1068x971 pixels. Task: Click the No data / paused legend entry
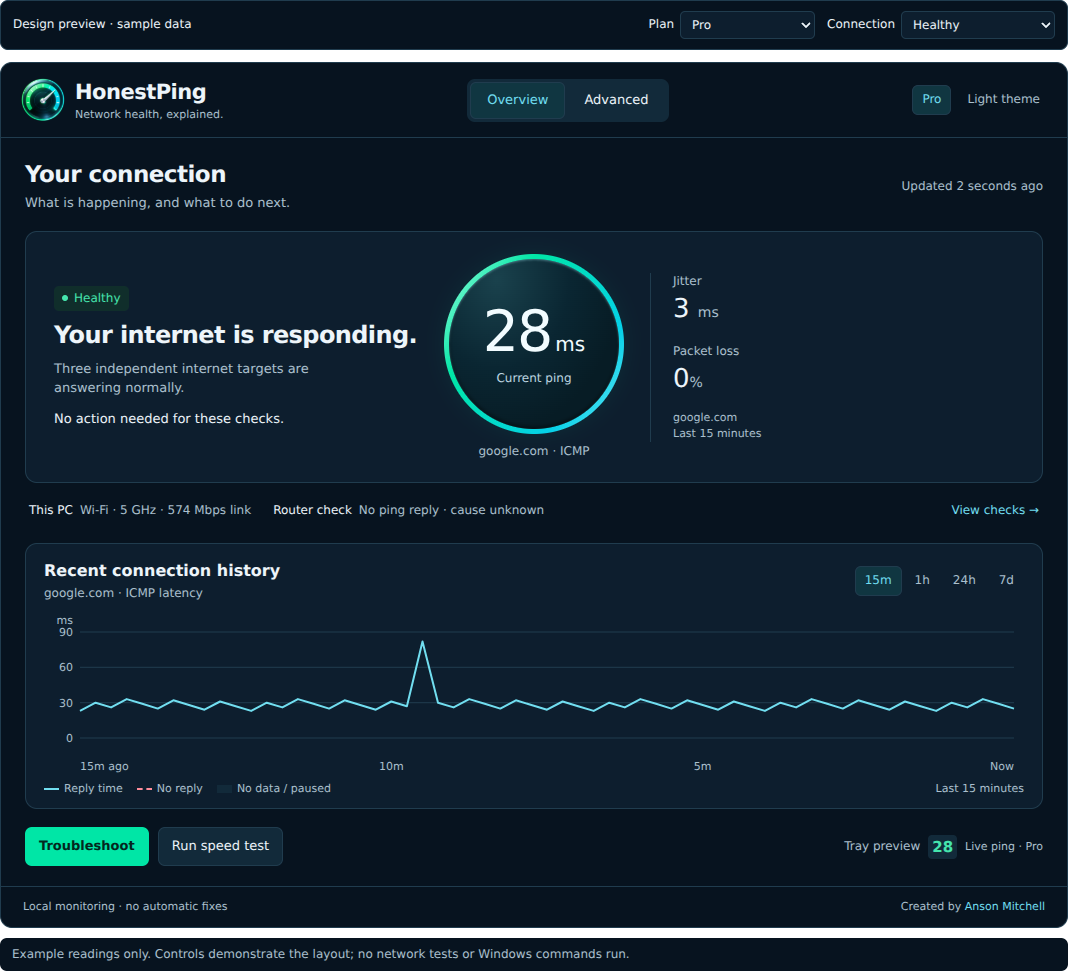click(274, 789)
